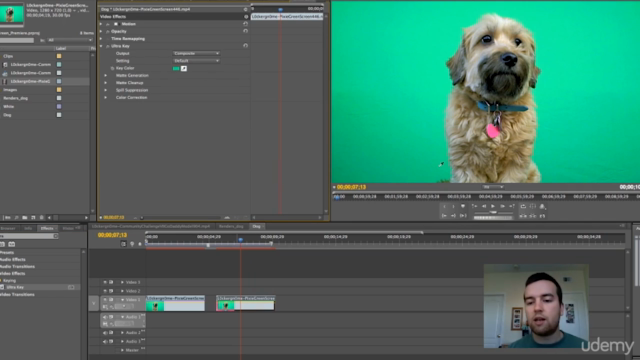The height and width of the screenshot is (360, 640).
Task: Click the Set Out Point button
Action: coord(453,207)
